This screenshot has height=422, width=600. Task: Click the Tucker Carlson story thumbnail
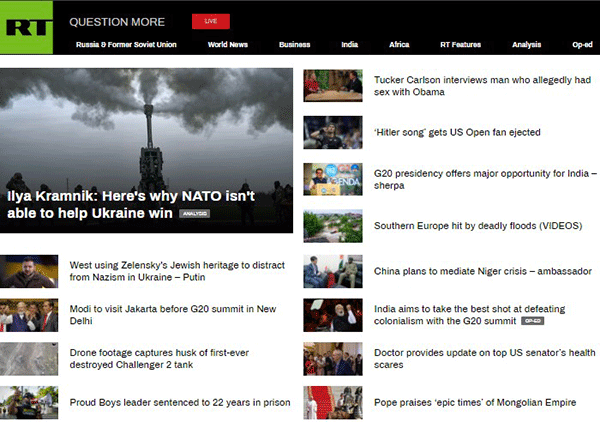point(333,86)
